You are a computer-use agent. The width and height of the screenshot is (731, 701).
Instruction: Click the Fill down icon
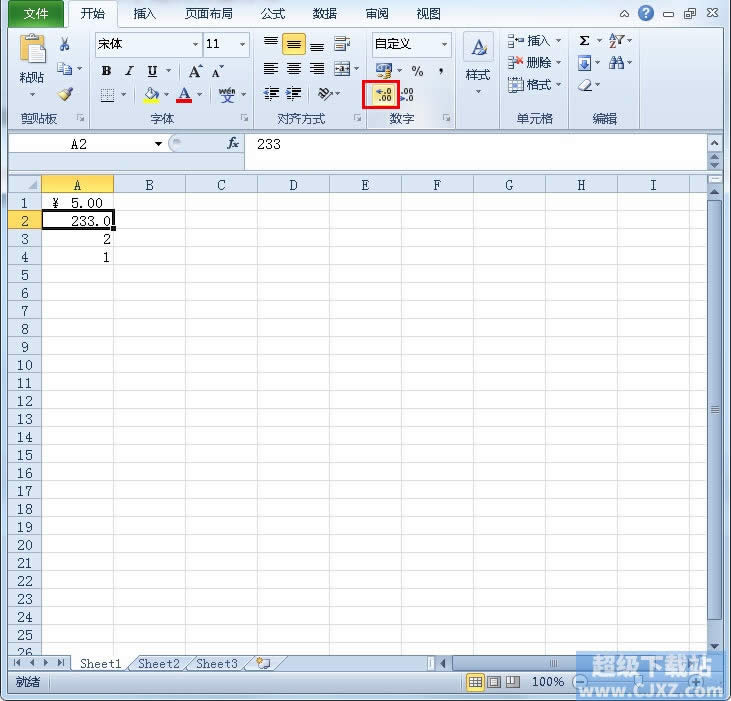[x=584, y=62]
